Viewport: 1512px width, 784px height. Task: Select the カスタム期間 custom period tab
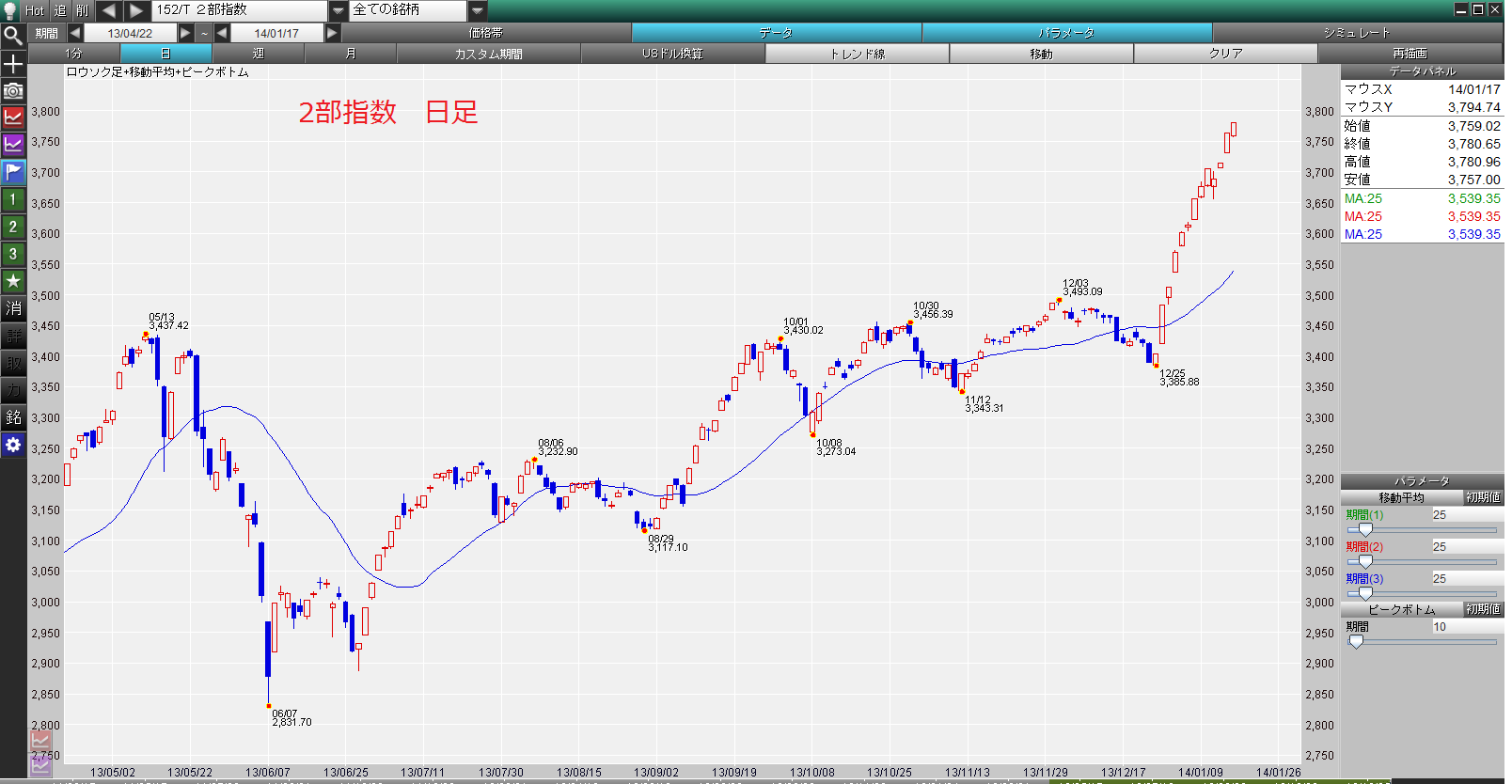[488, 54]
